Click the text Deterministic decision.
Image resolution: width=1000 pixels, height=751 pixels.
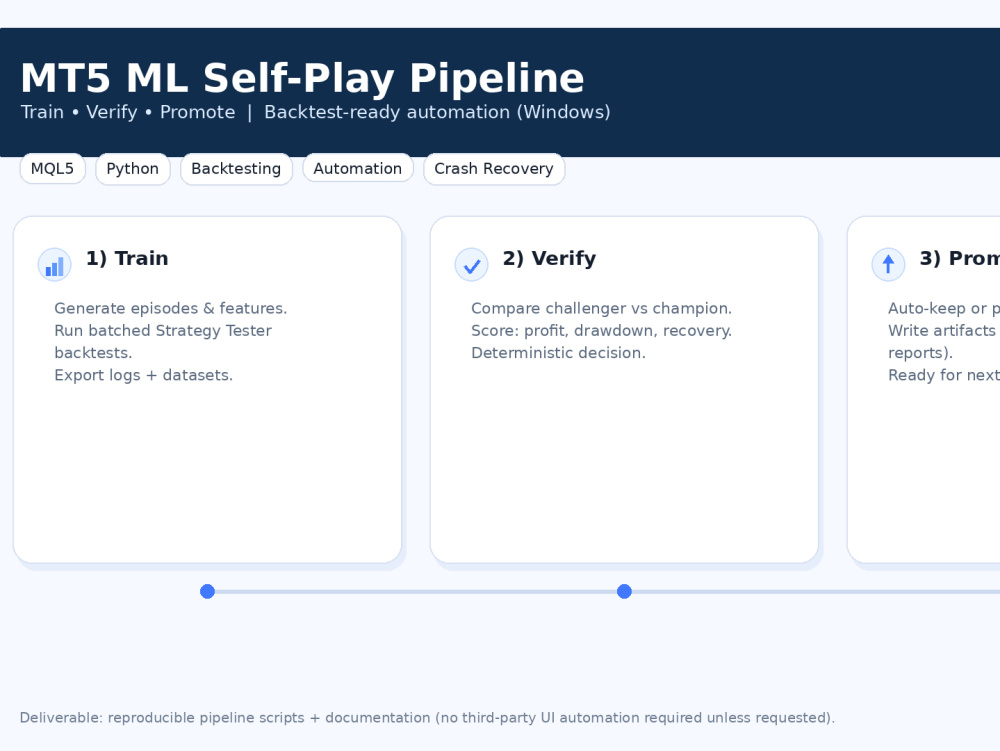coord(559,353)
